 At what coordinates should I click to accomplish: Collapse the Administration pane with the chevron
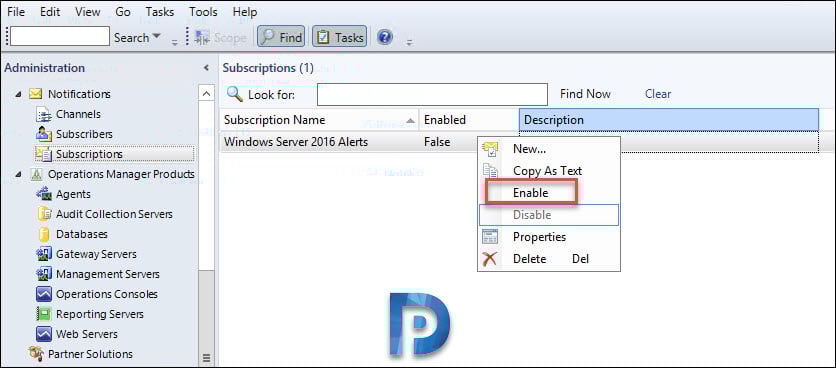[206, 68]
